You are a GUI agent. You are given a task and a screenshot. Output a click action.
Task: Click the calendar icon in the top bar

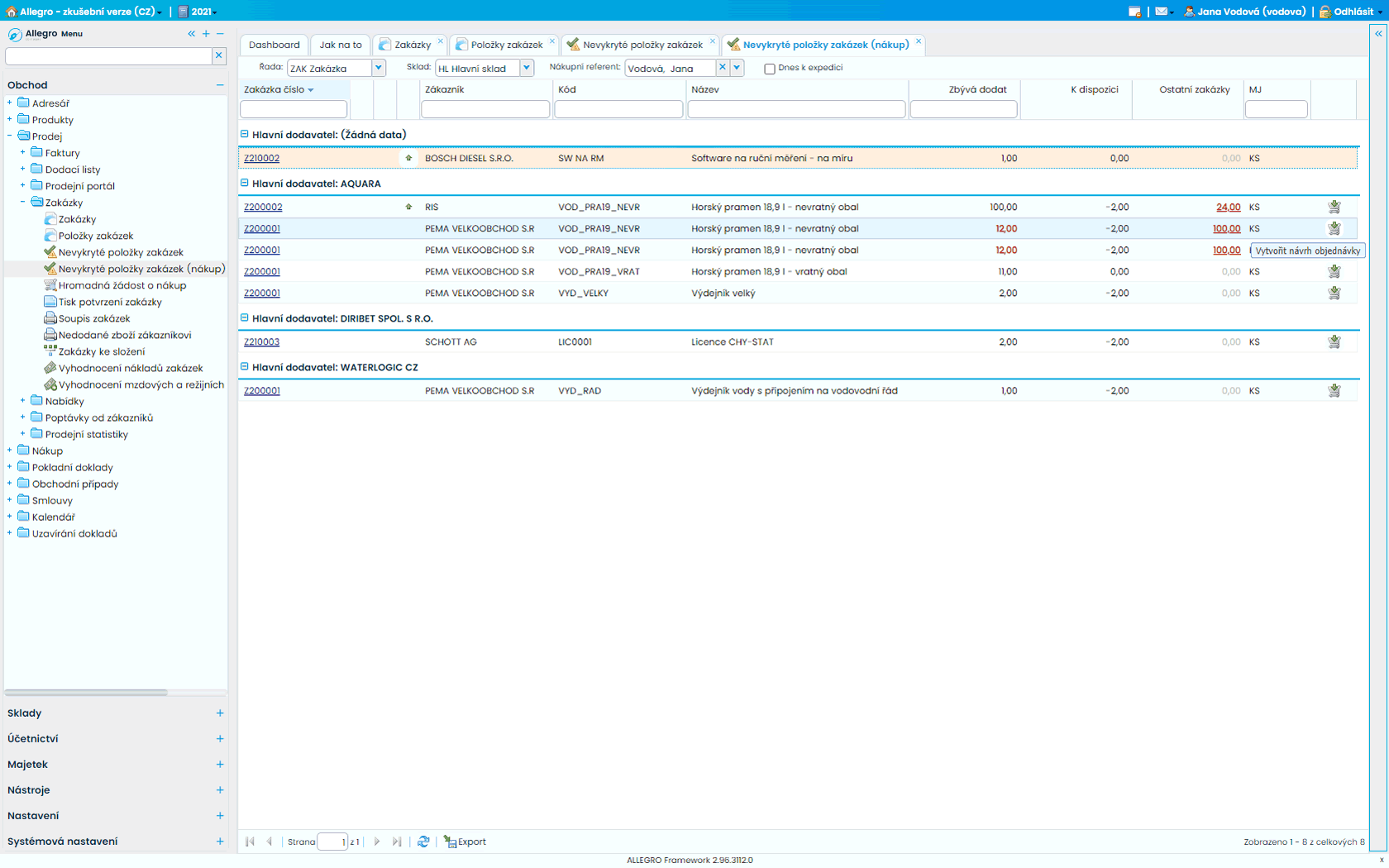1134,12
